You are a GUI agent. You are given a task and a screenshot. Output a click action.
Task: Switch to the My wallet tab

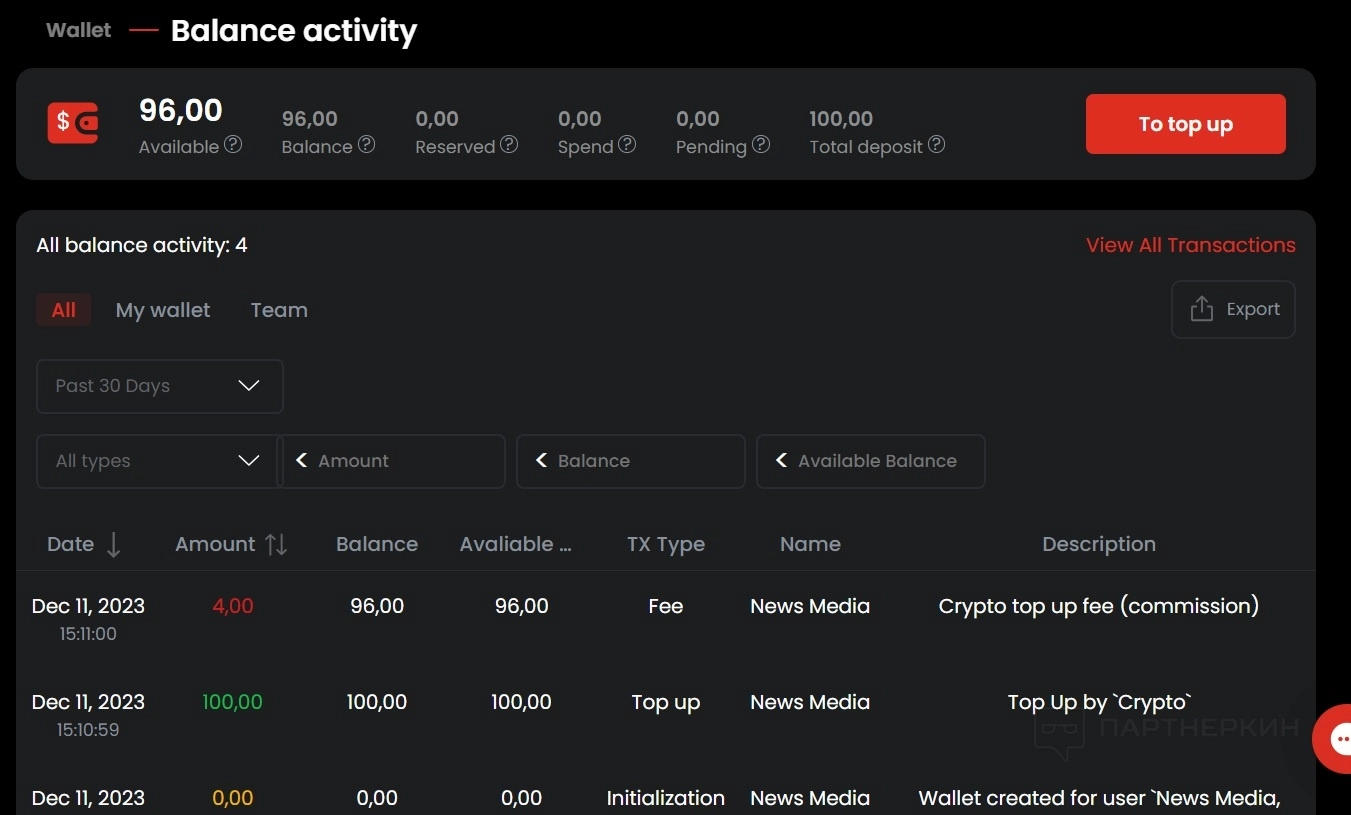[x=163, y=310]
